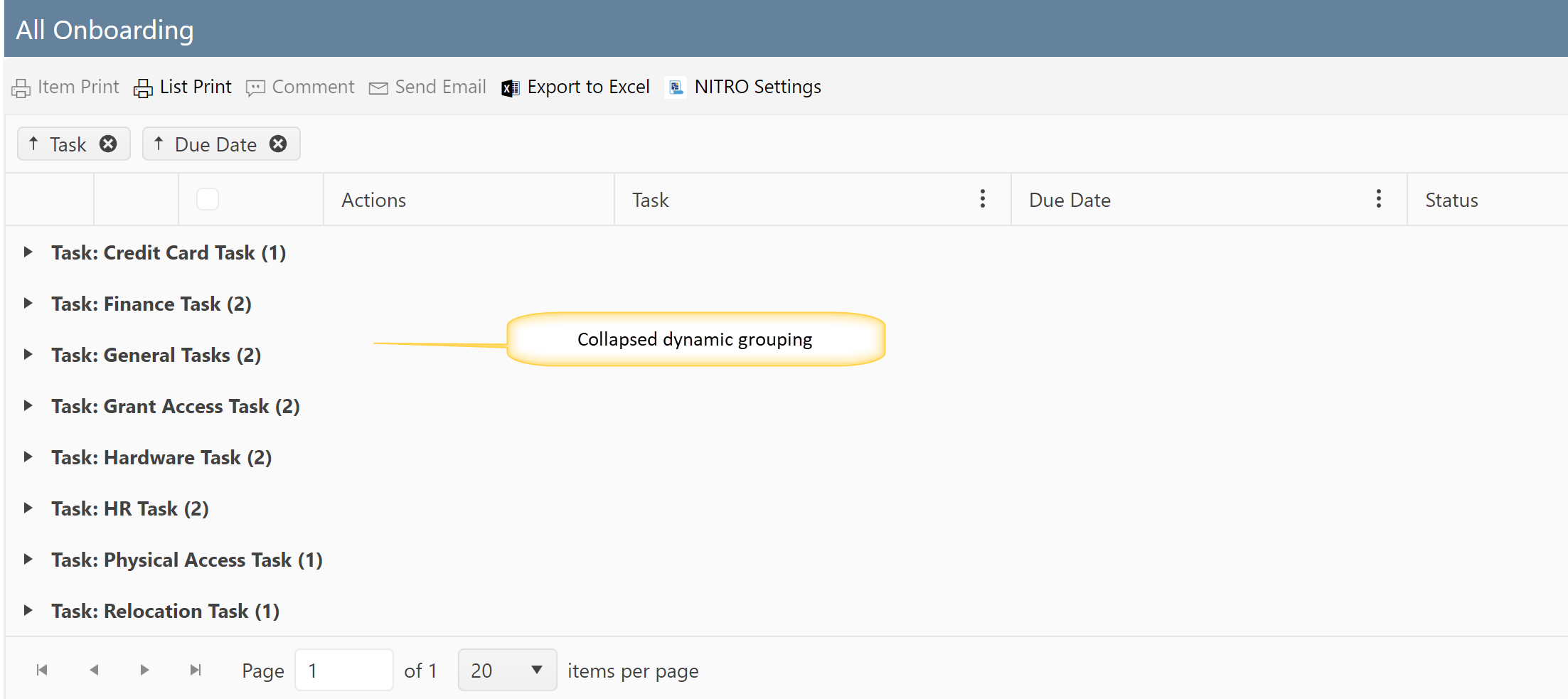Click the Task grouping chip label
1568x699 pixels.
click(x=68, y=144)
